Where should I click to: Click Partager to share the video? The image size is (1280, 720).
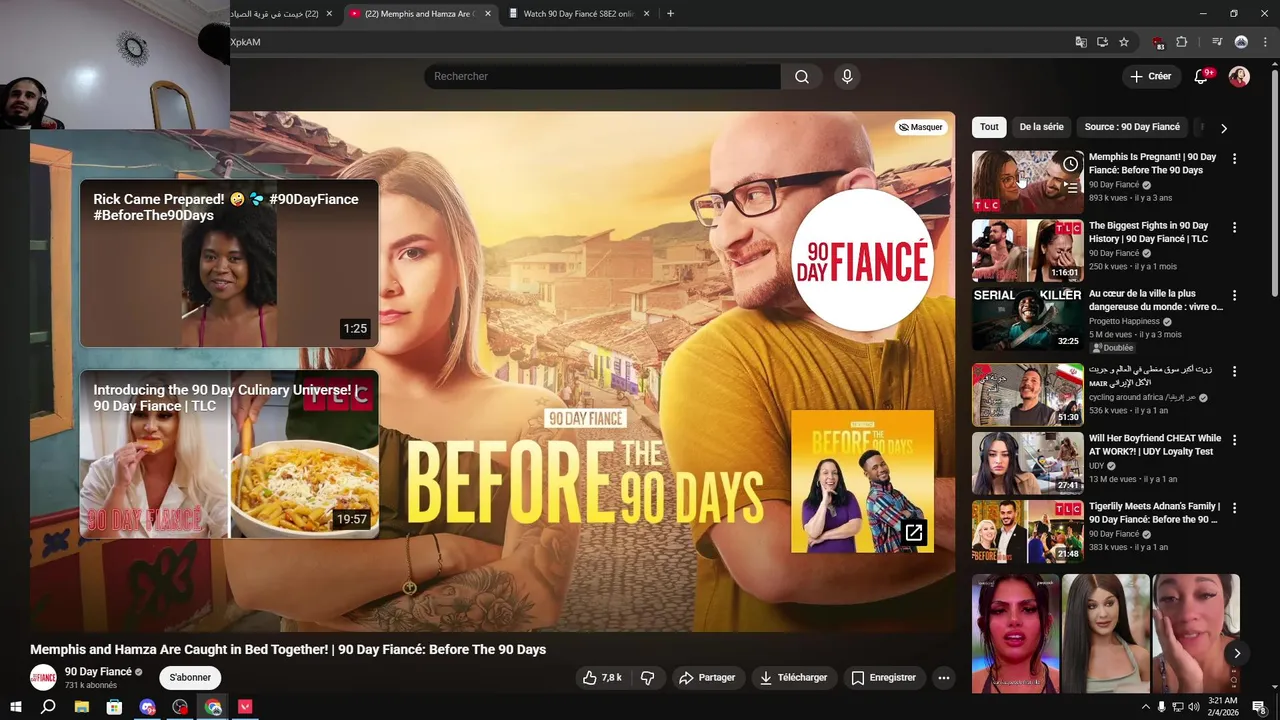(707, 678)
